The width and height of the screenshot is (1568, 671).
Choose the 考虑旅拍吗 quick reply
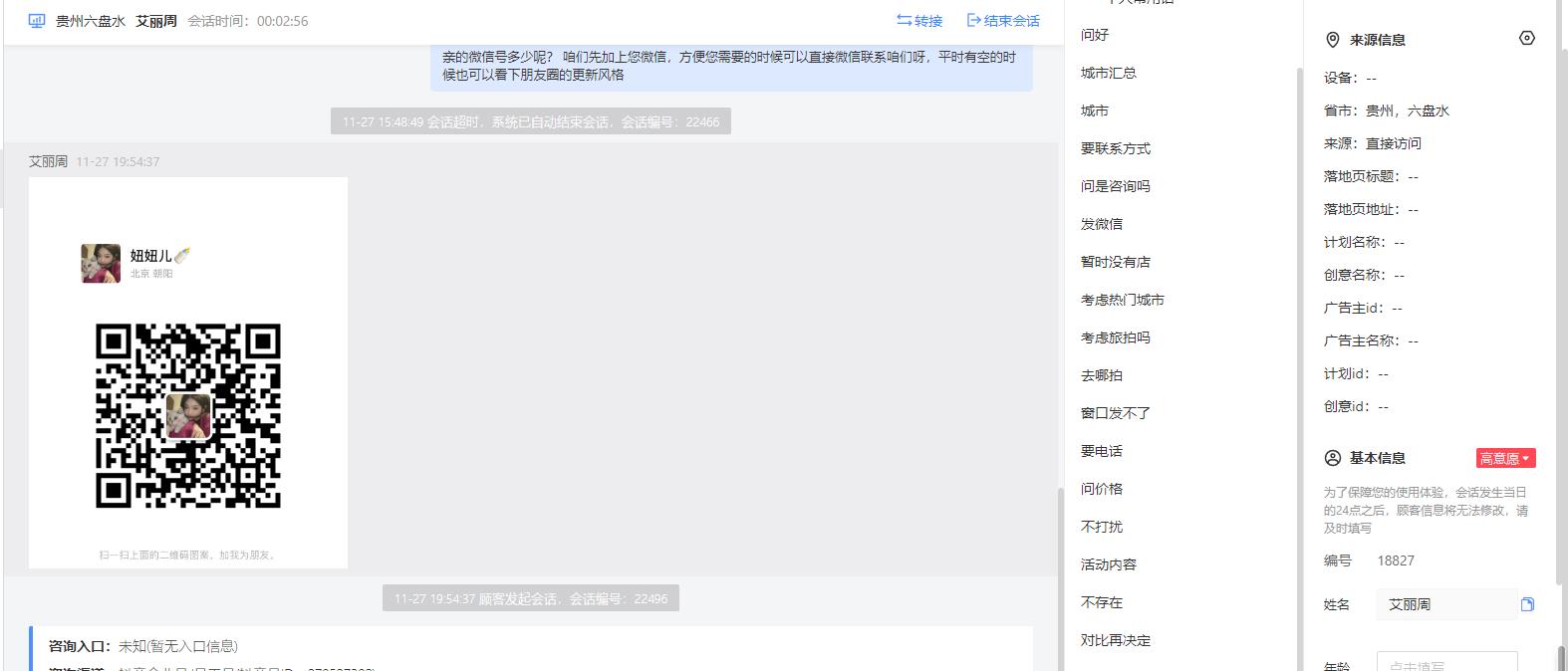(1116, 337)
